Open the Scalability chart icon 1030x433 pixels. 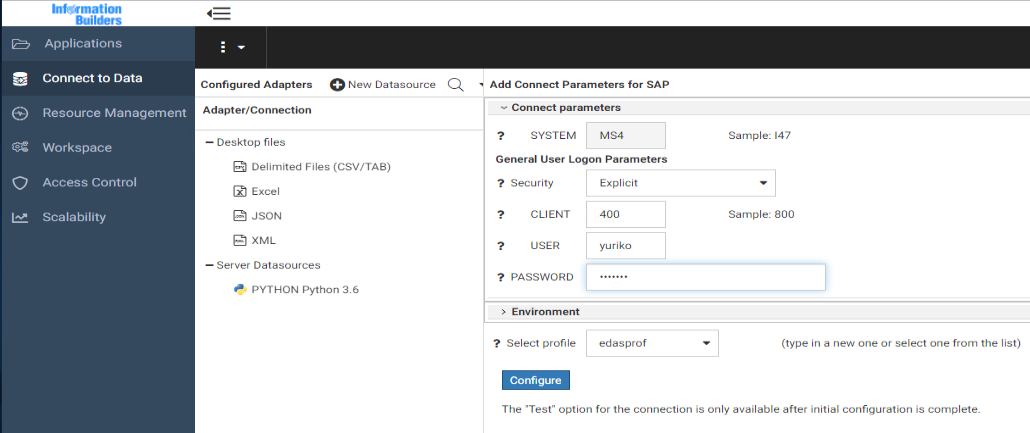(20, 217)
